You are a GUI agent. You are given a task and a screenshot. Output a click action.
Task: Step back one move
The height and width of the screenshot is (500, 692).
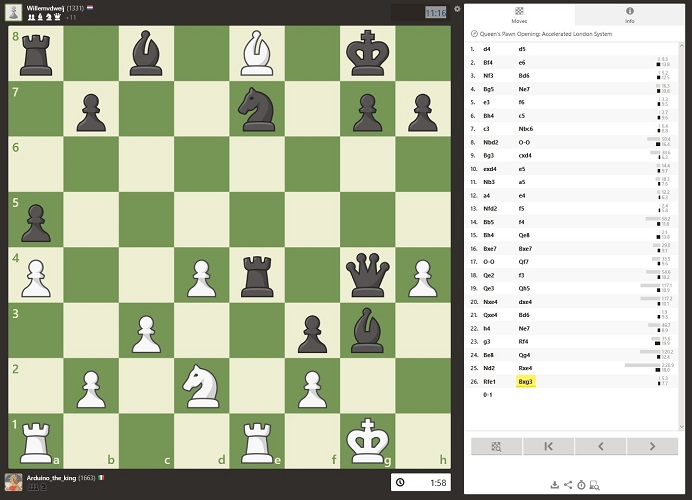[600, 446]
